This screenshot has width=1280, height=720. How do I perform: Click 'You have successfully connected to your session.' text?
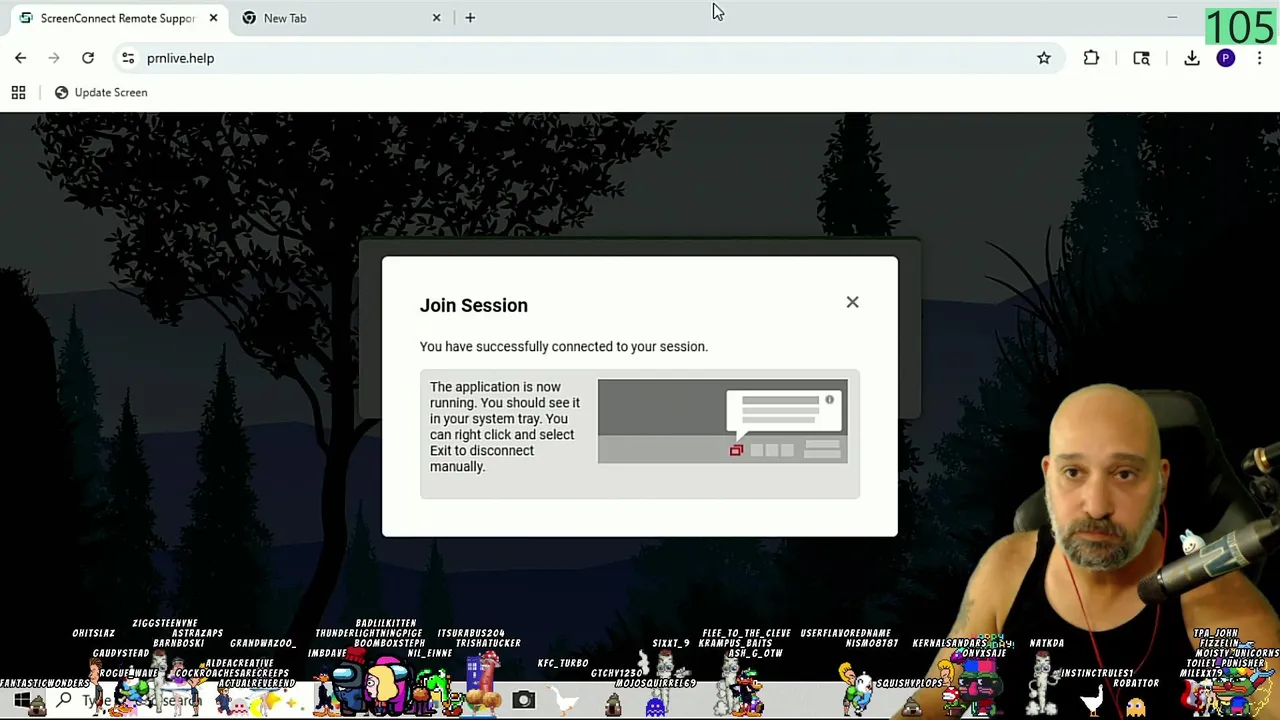[563, 346]
